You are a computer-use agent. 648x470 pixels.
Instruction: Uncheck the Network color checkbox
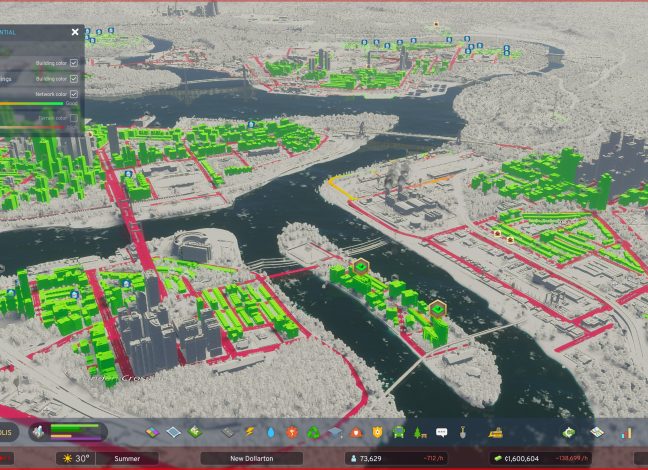tap(74, 94)
